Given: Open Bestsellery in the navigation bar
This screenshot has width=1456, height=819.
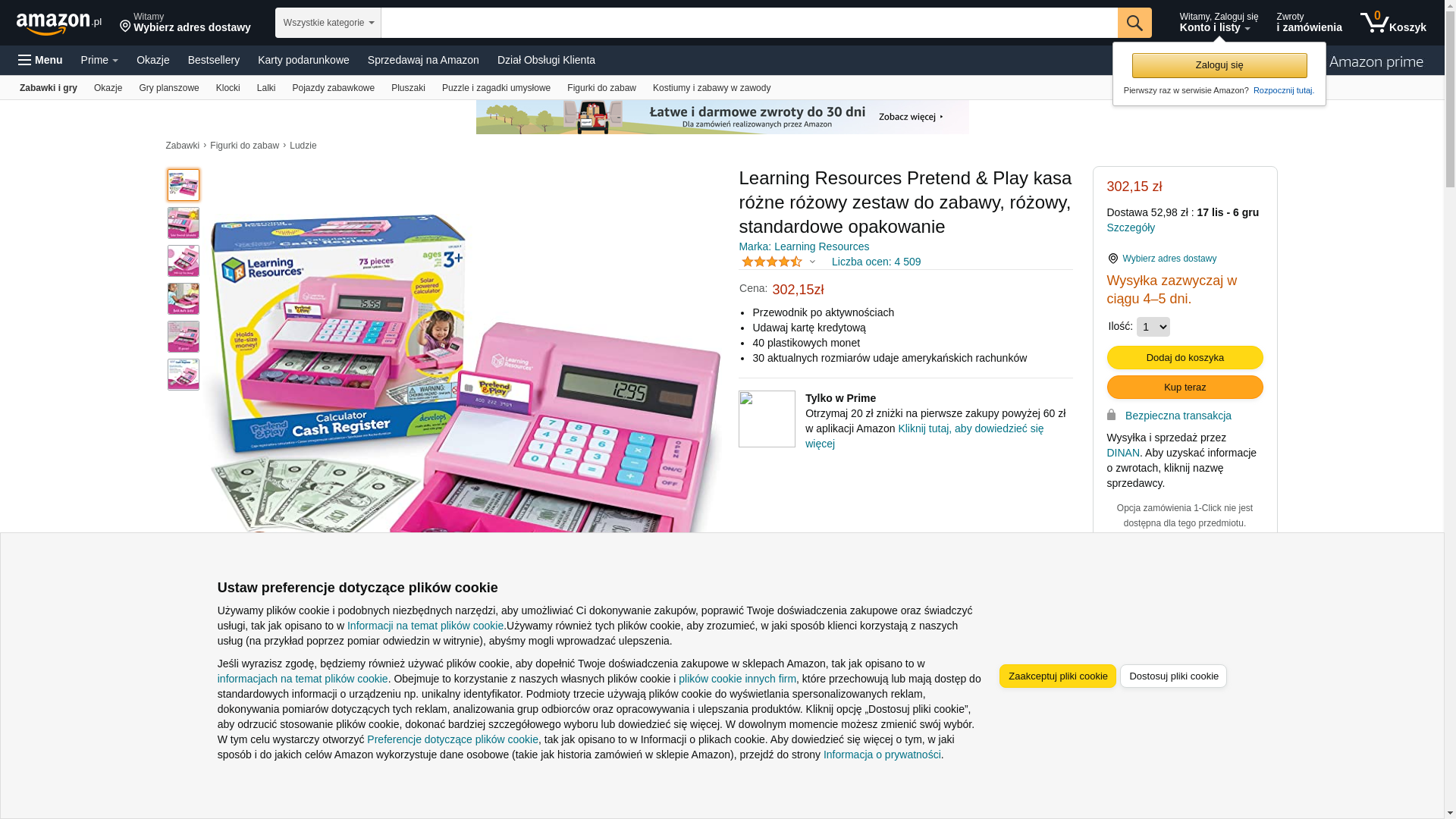Looking at the screenshot, I should pos(214,60).
